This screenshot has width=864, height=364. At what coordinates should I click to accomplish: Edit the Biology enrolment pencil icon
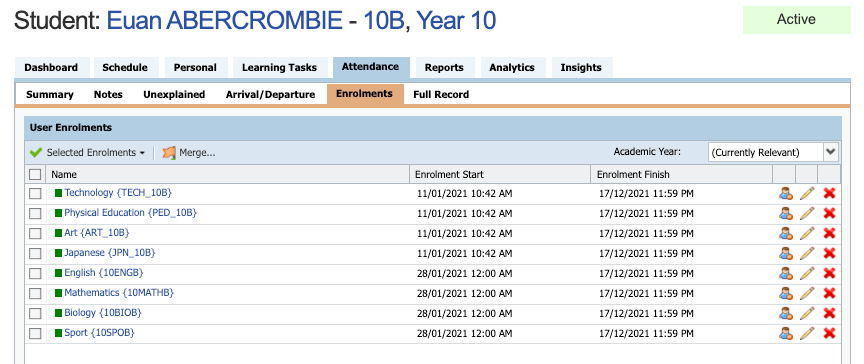807,313
